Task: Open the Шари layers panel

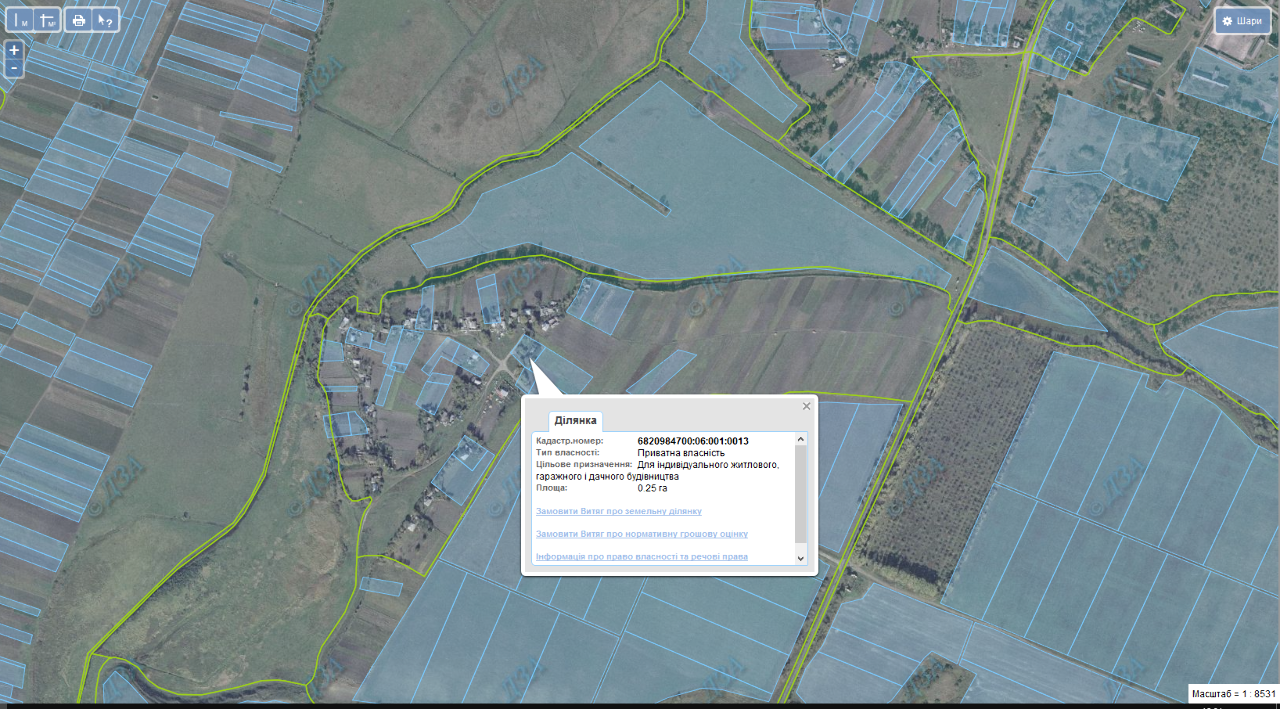Action: pyautogui.click(x=1242, y=21)
